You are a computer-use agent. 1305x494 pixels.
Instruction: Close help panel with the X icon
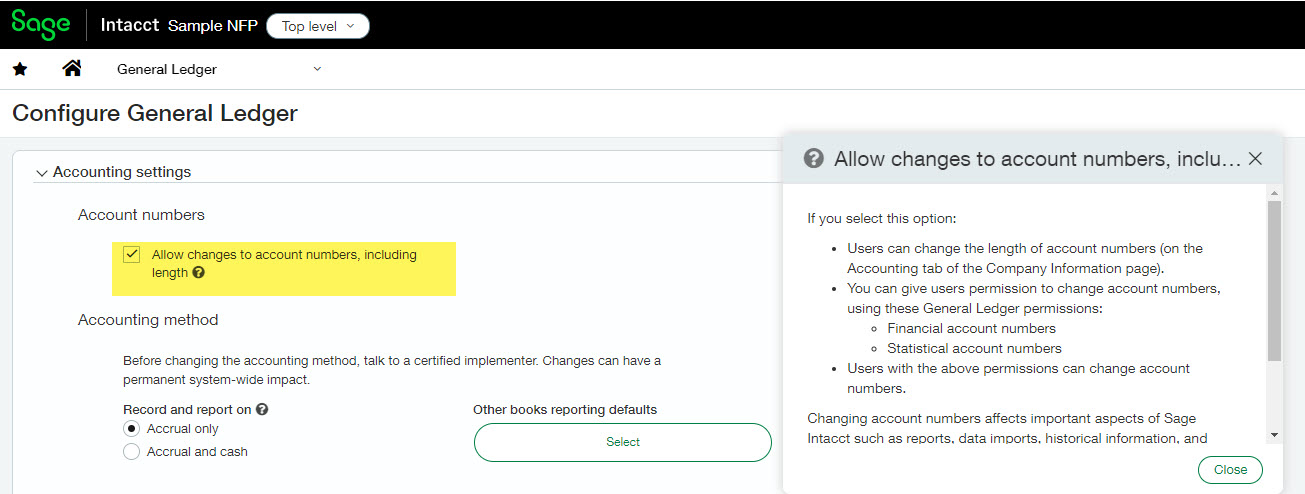coord(1256,158)
